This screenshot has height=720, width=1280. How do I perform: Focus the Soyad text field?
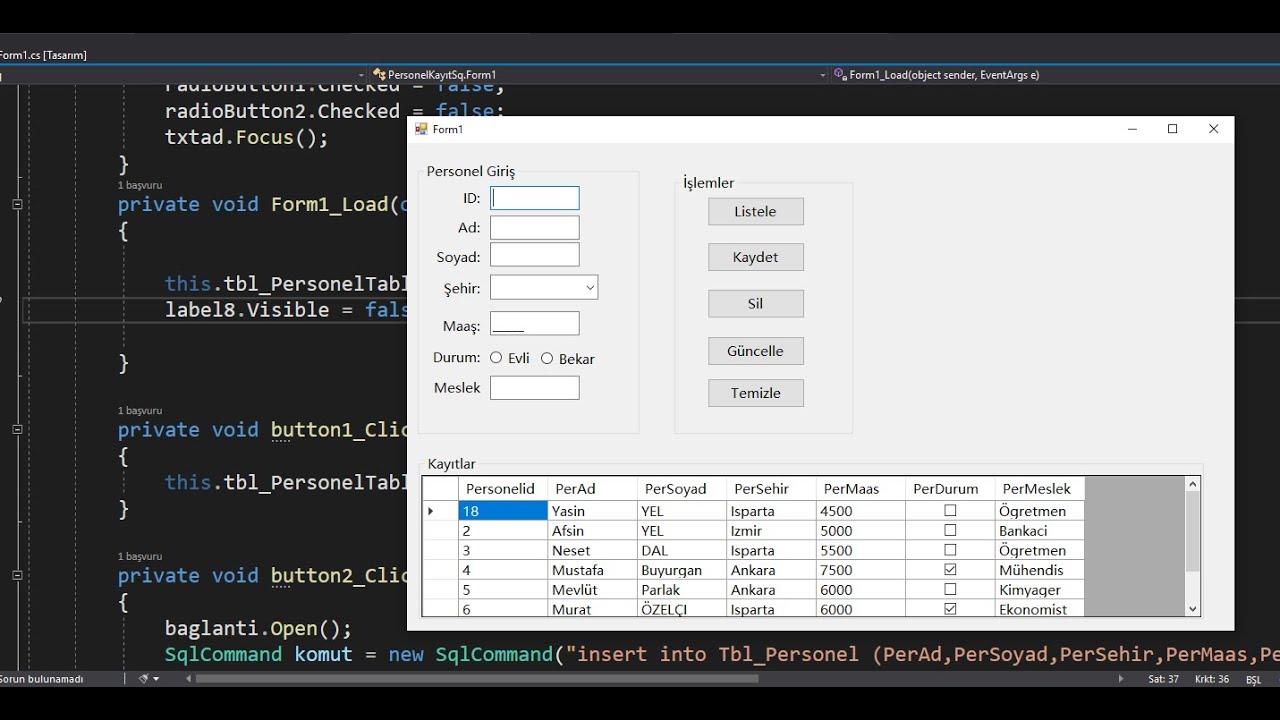(535, 254)
